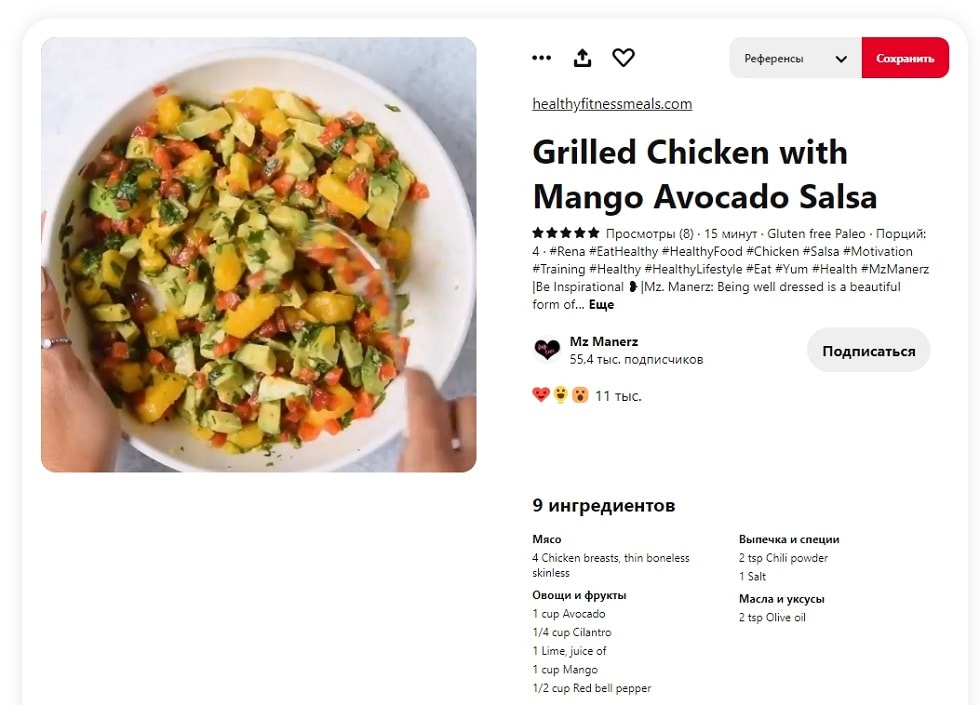Click the board selector chevron arrow
Viewport: 980px width, 705px height.
point(841,59)
